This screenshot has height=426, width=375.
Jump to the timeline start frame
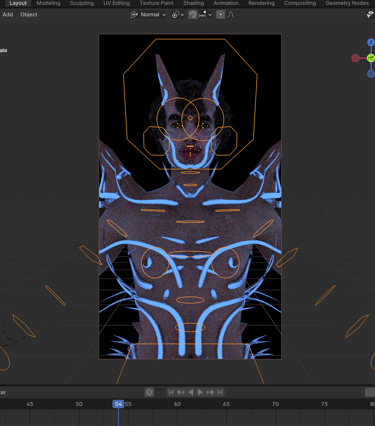click(x=171, y=392)
